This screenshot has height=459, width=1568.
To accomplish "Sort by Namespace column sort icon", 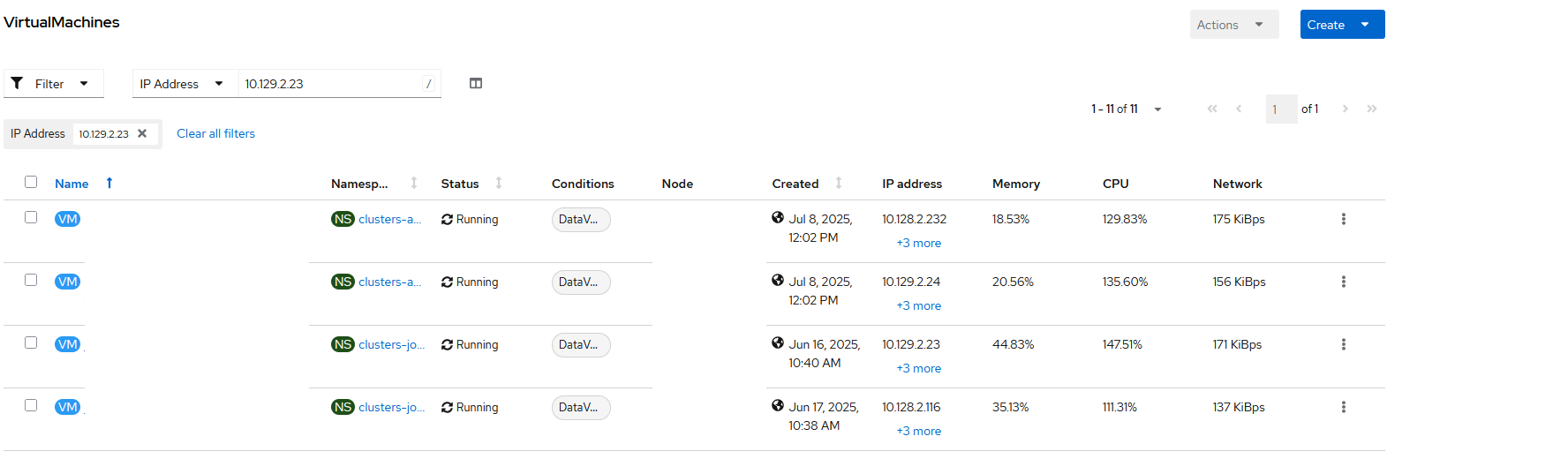I will (x=413, y=183).
